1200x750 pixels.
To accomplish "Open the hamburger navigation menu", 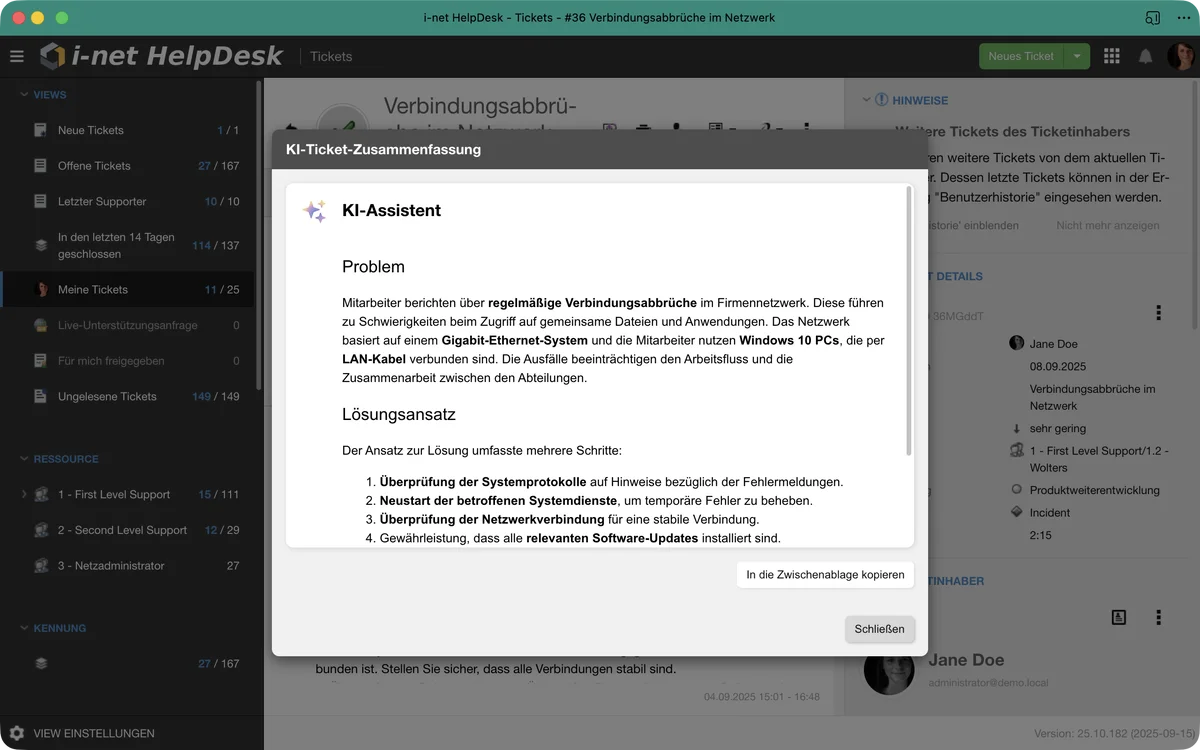I will click(x=17, y=56).
